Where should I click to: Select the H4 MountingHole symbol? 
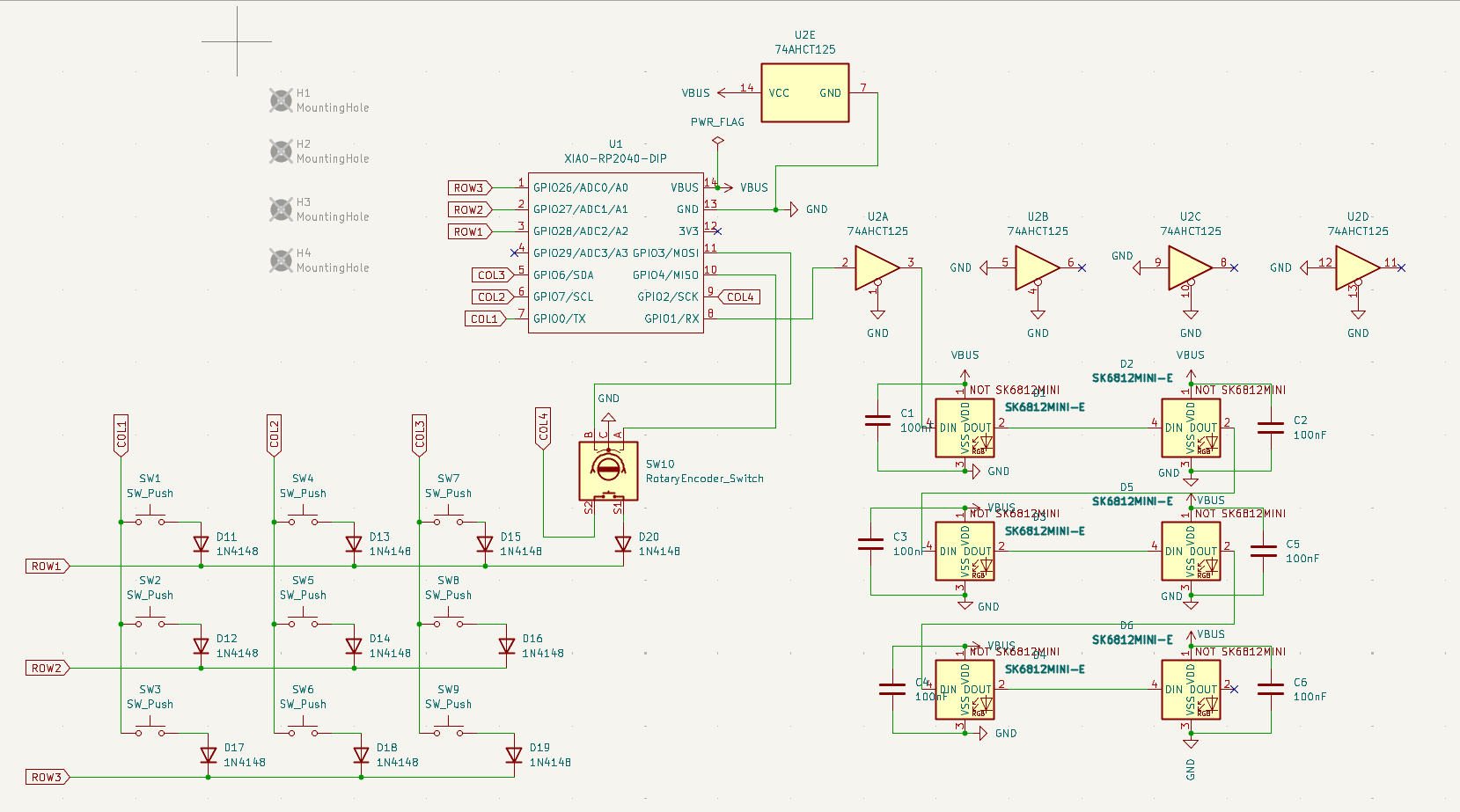(x=281, y=260)
